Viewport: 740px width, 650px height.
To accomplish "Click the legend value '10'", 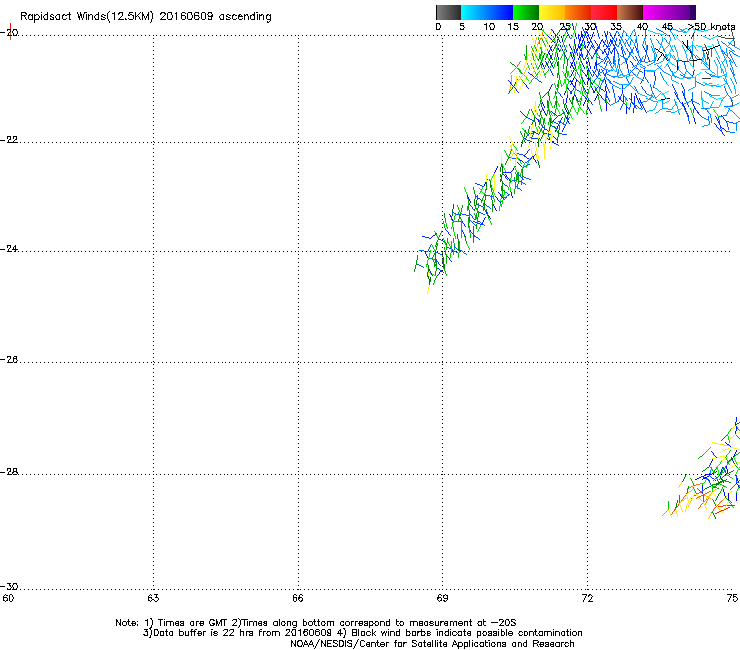I will click(489, 27).
